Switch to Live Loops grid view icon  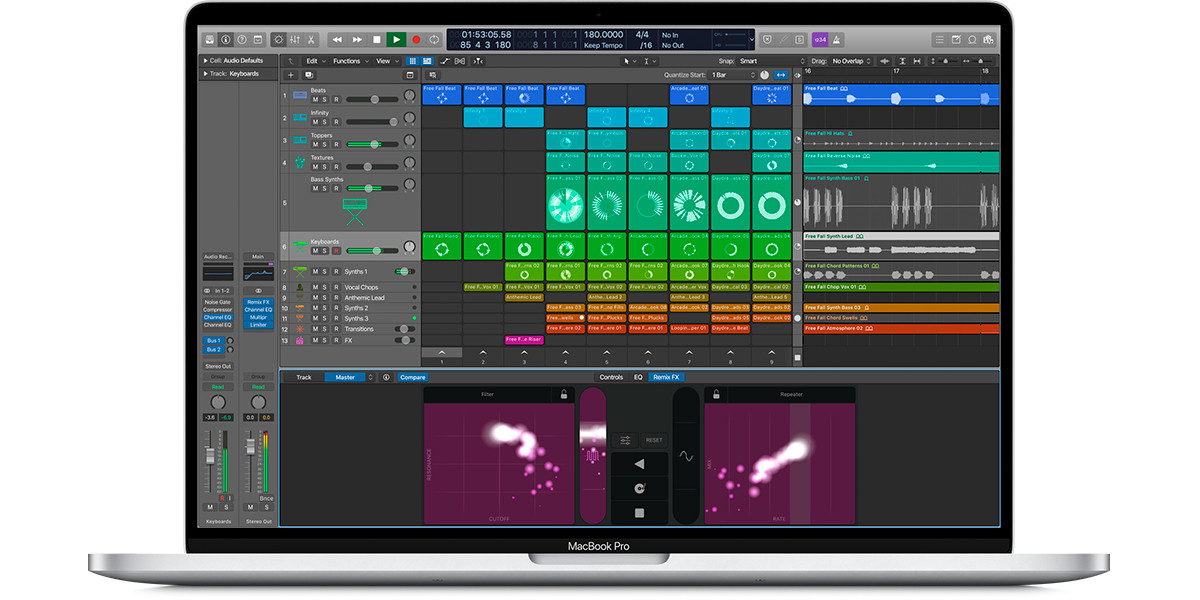tap(413, 61)
